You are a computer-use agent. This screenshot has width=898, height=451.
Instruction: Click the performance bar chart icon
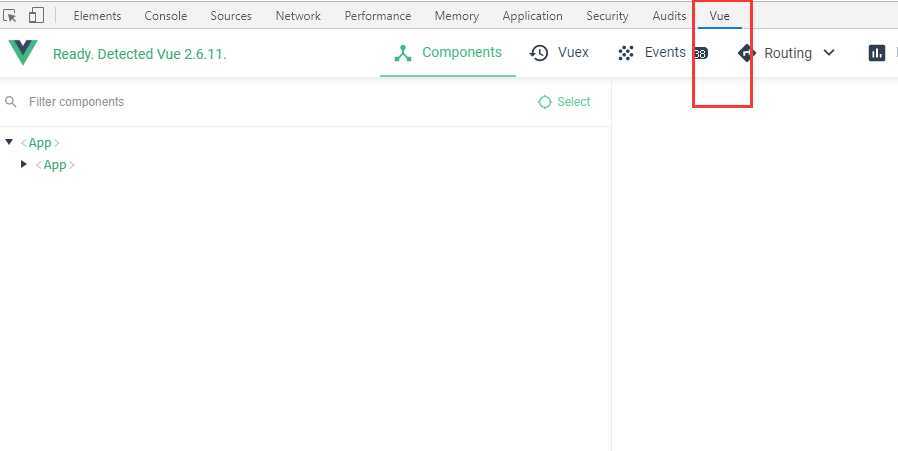(x=876, y=53)
